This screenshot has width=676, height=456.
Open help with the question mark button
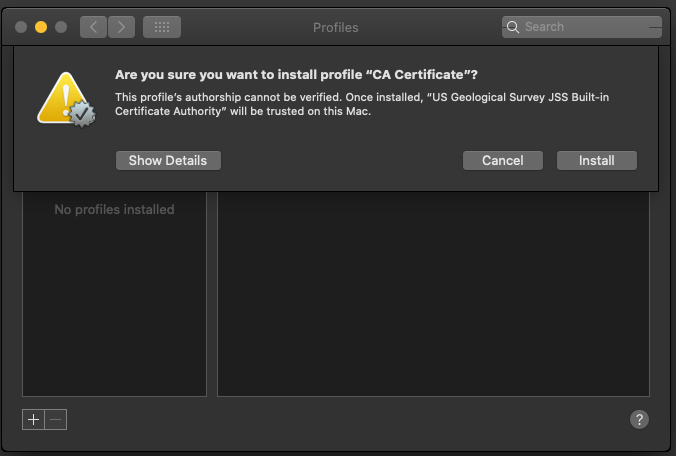(639, 419)
